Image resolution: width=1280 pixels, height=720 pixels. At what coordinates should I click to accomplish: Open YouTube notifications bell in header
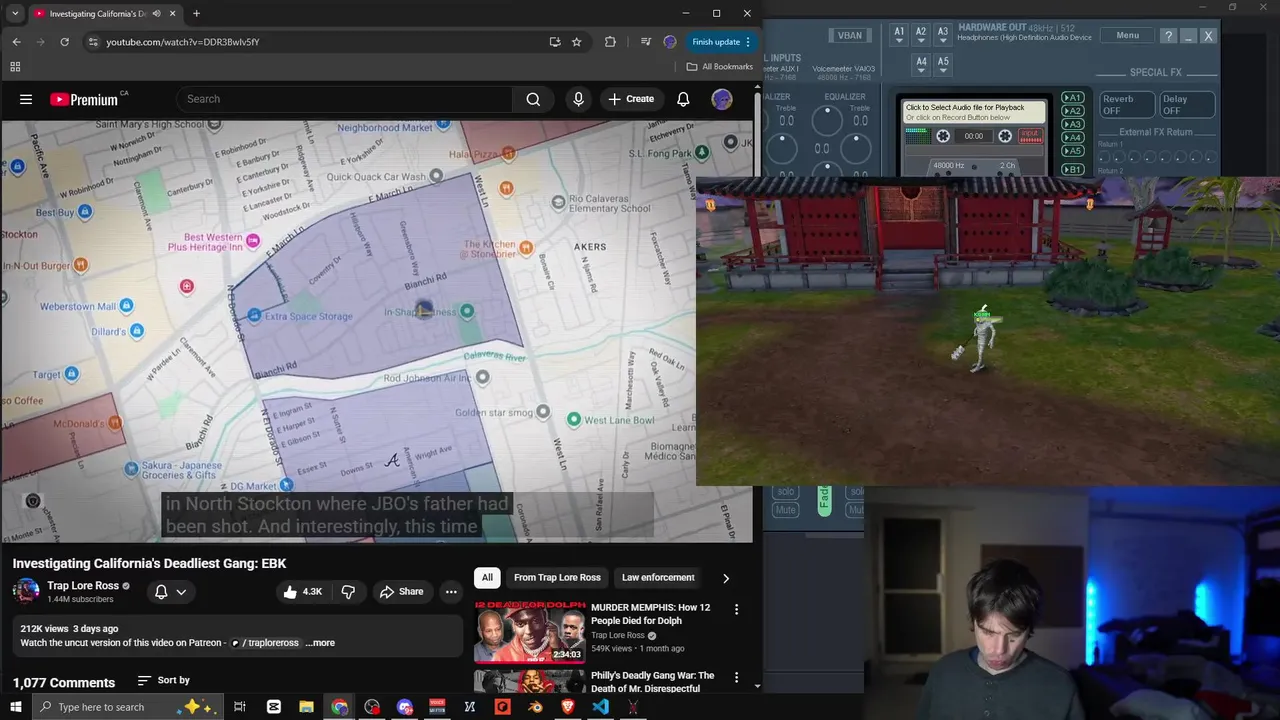click(x=683, y=99)
